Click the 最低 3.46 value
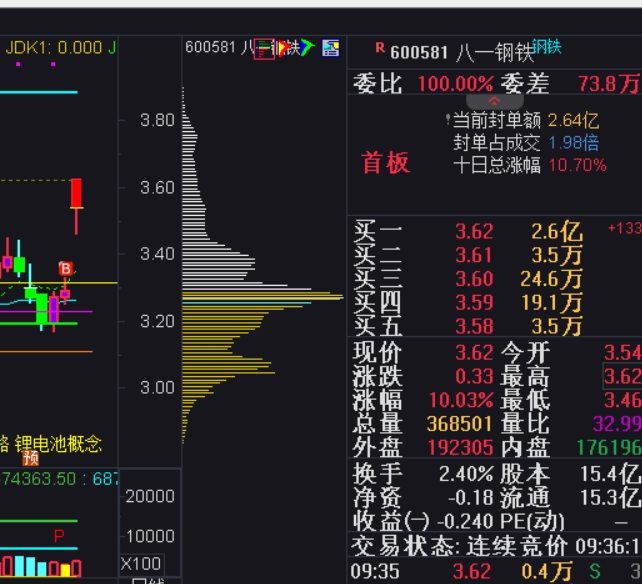Viewport: 642px width, 584px height. [622, 400]
